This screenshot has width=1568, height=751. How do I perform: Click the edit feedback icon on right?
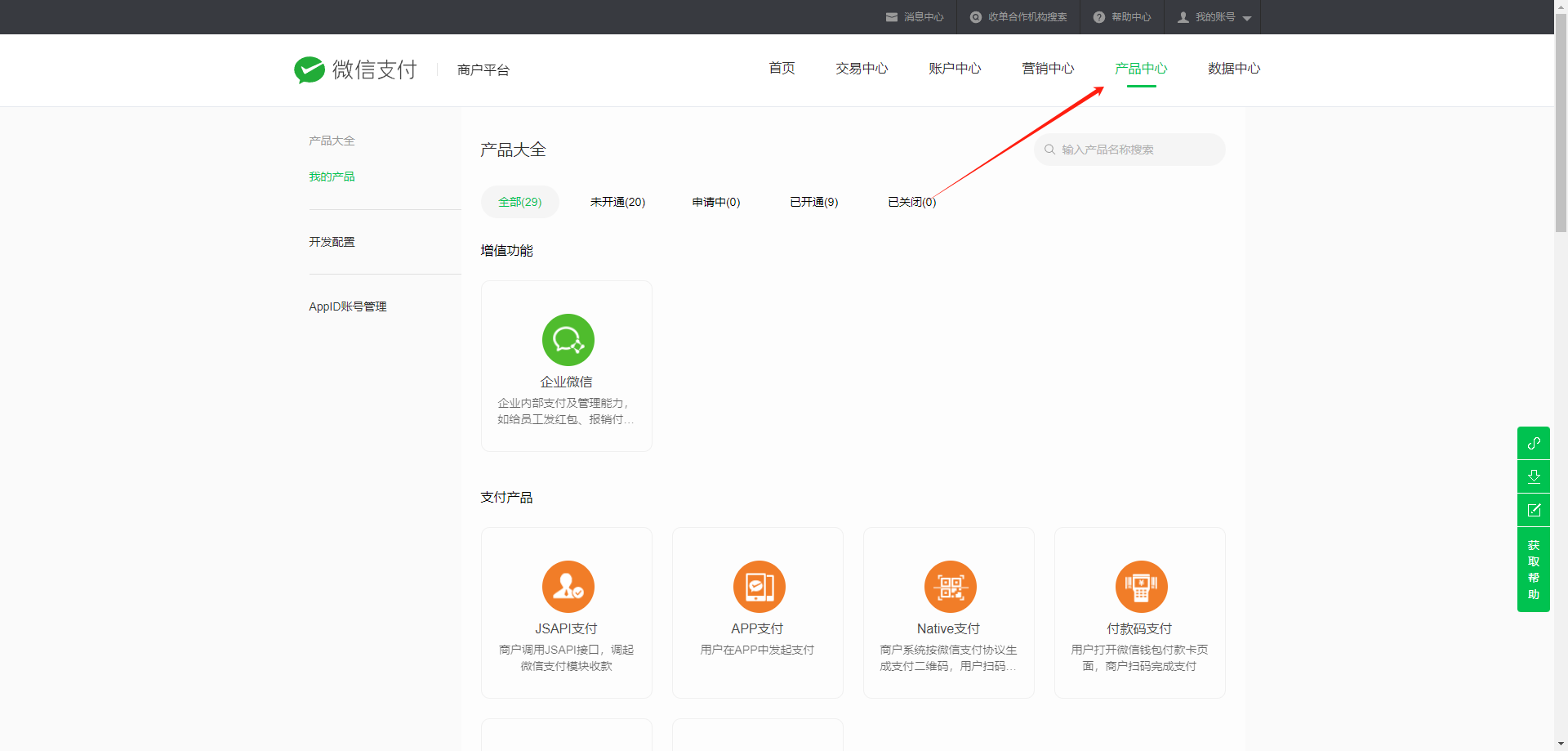tap(1533, 510)
